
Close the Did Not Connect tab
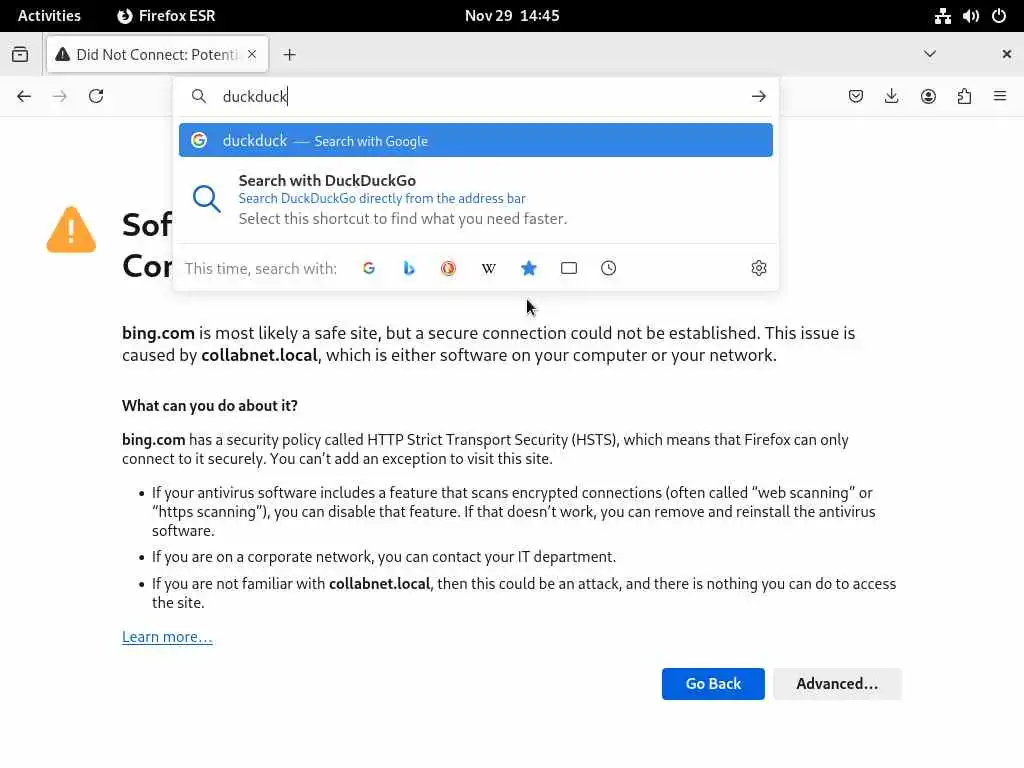coord(252,54)
